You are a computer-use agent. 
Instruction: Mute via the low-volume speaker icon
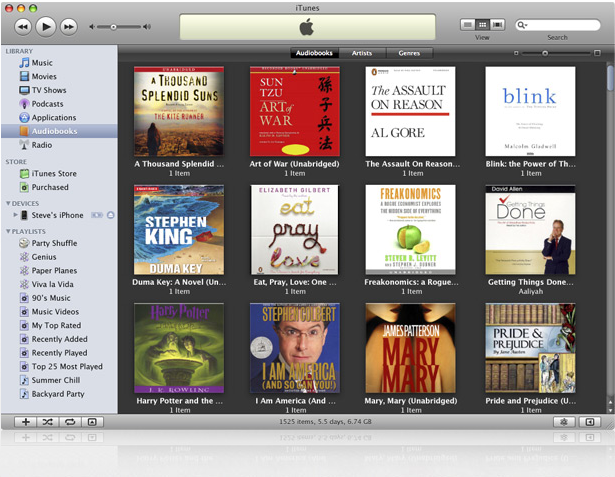pyautogui.click(x=92, y=27)
